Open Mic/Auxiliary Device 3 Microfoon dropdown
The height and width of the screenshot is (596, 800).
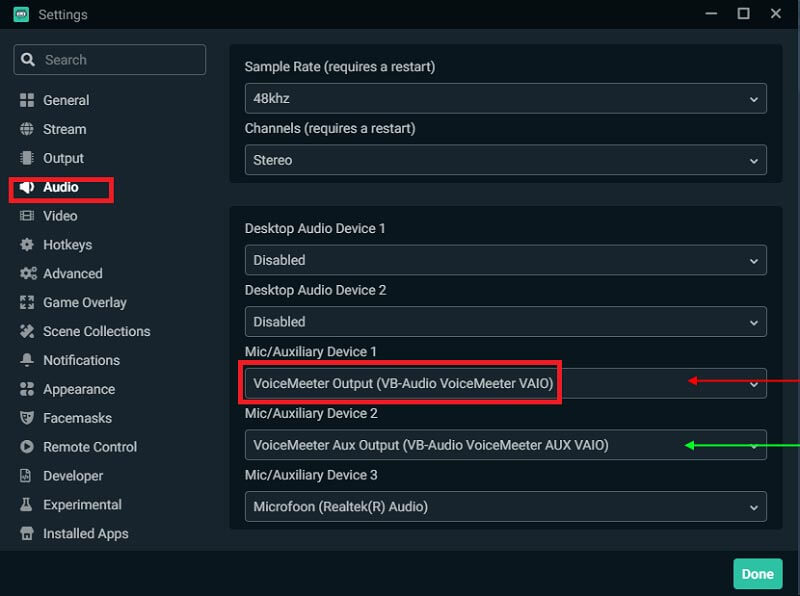tap(505, 506)
